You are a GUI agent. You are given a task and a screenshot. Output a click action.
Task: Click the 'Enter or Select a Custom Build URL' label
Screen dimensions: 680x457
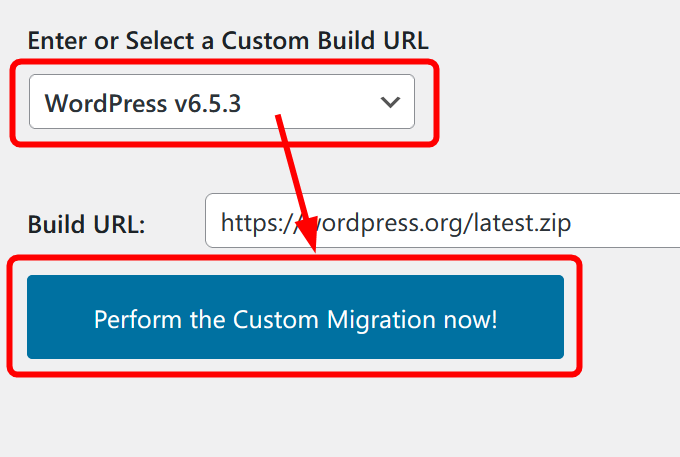point(228,41)
